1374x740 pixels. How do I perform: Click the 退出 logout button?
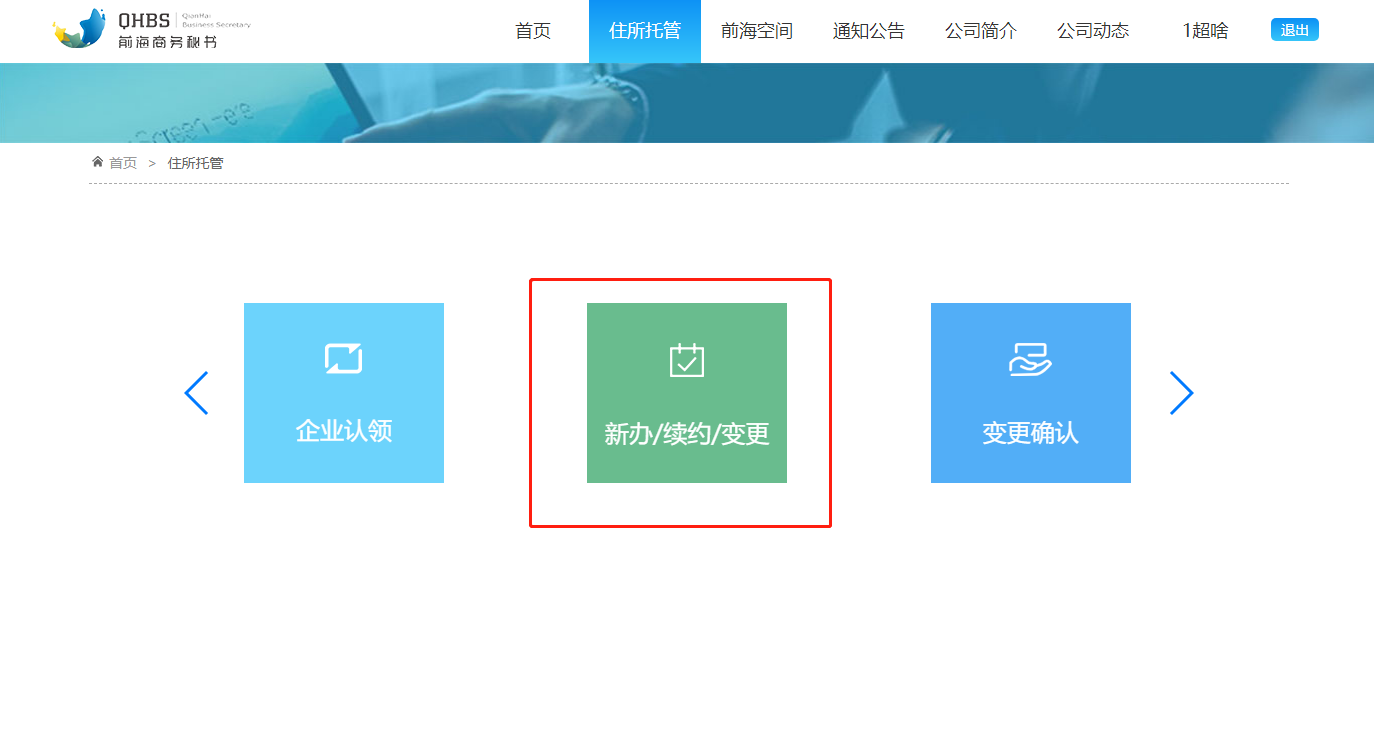pyautogui.click(x=1295, y=29)
